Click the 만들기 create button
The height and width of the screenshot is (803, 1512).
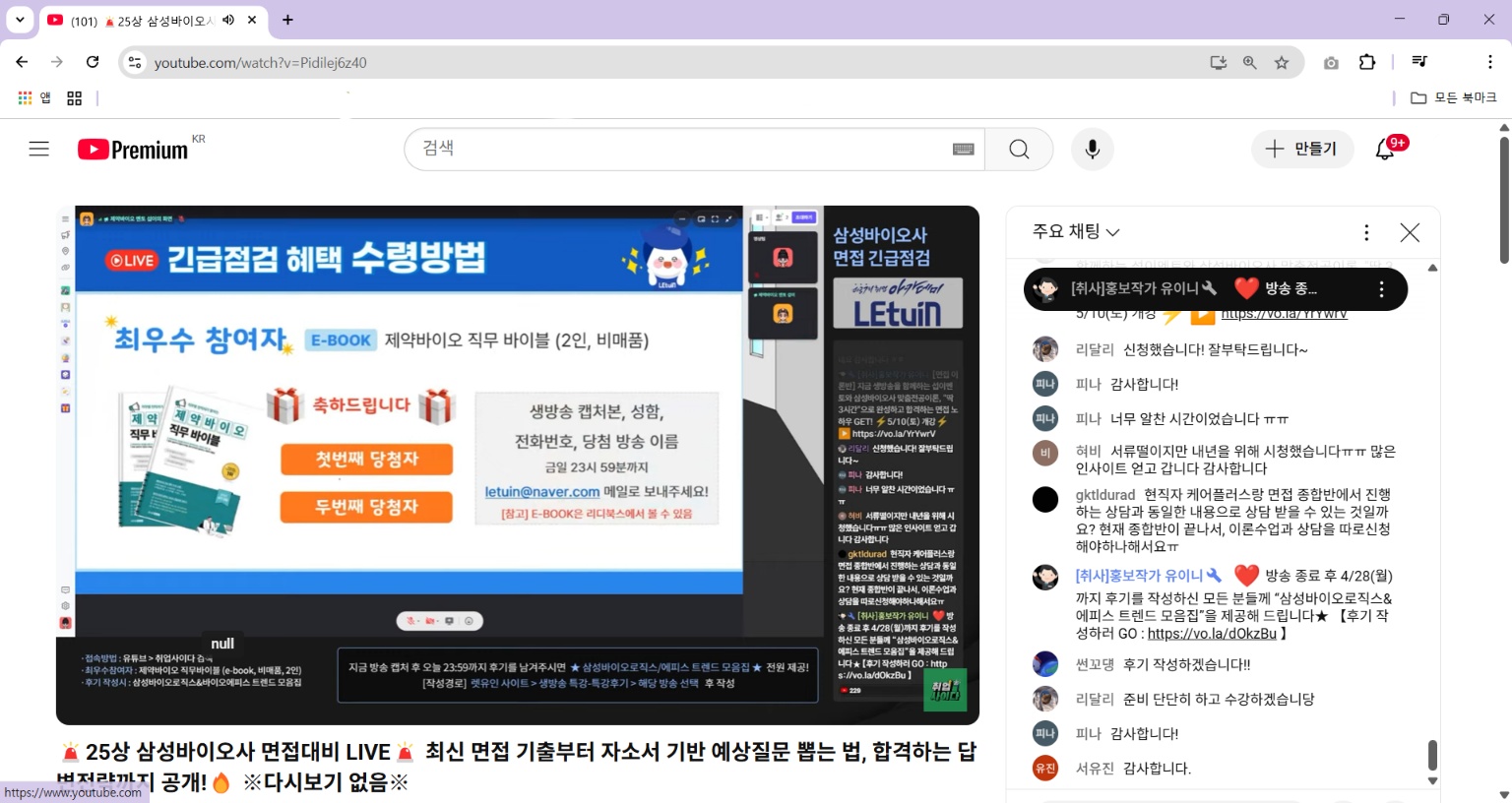pos(1301,149)
